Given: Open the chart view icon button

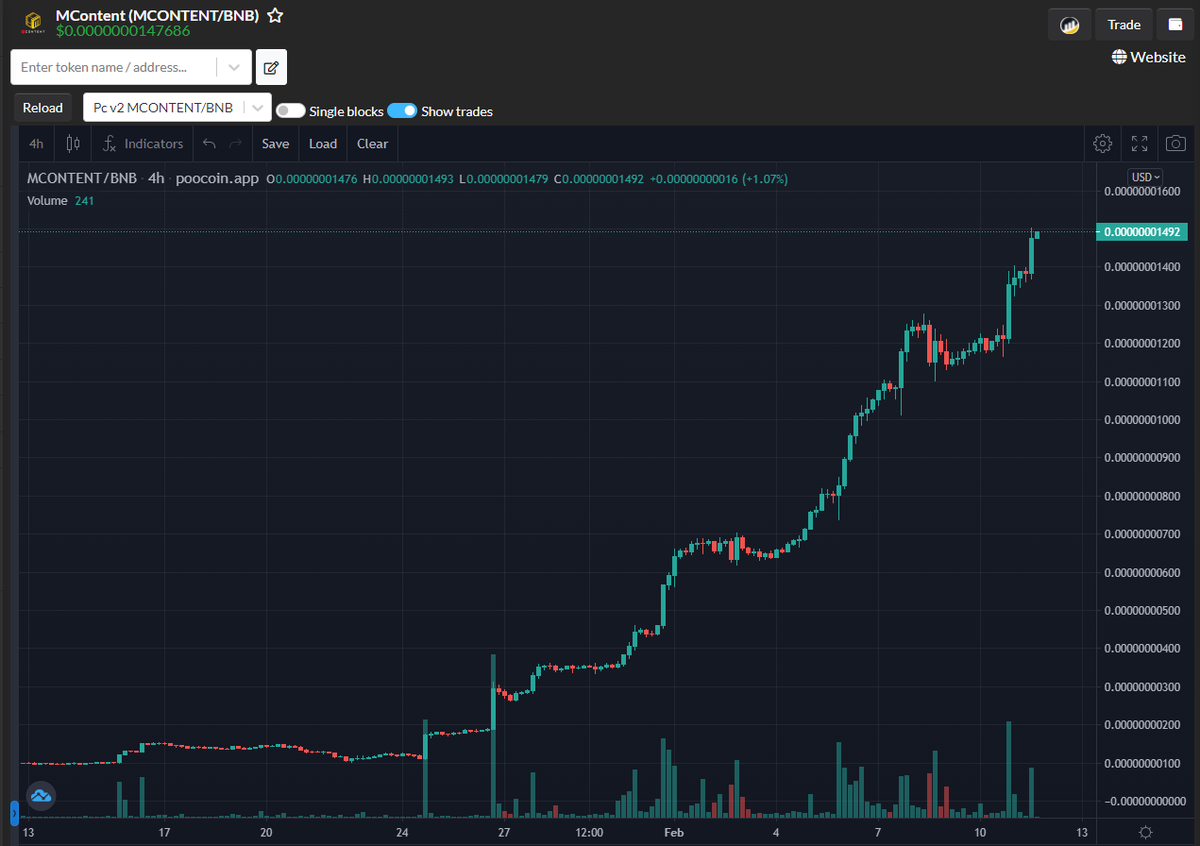Looking at the screenshot, I should point(1069,25).
